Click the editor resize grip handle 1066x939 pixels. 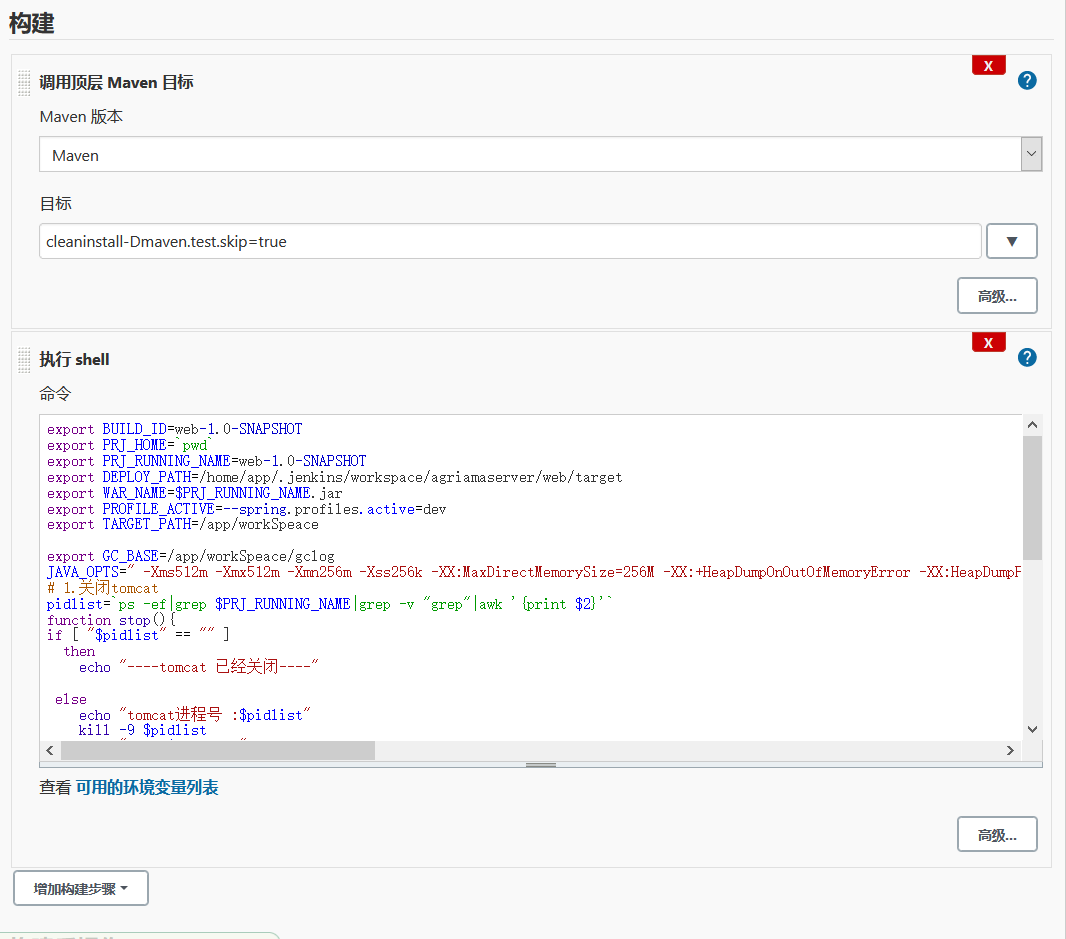pos(540,765)
